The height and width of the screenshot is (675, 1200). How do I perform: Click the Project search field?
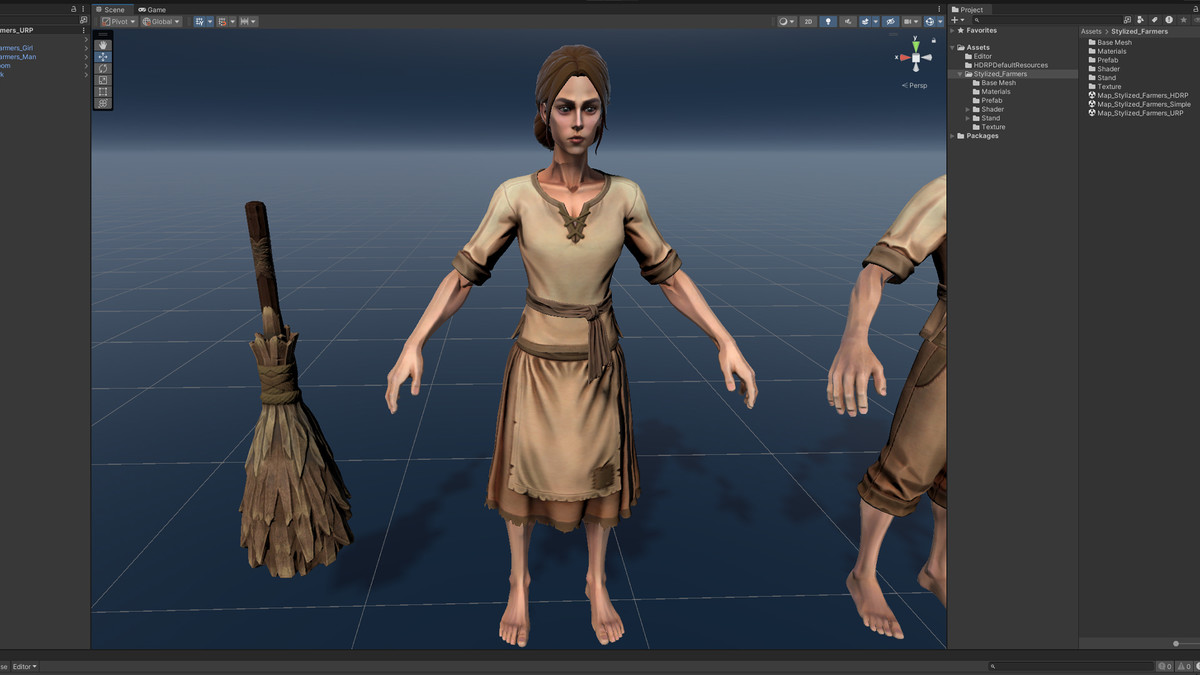point(1046,20)
